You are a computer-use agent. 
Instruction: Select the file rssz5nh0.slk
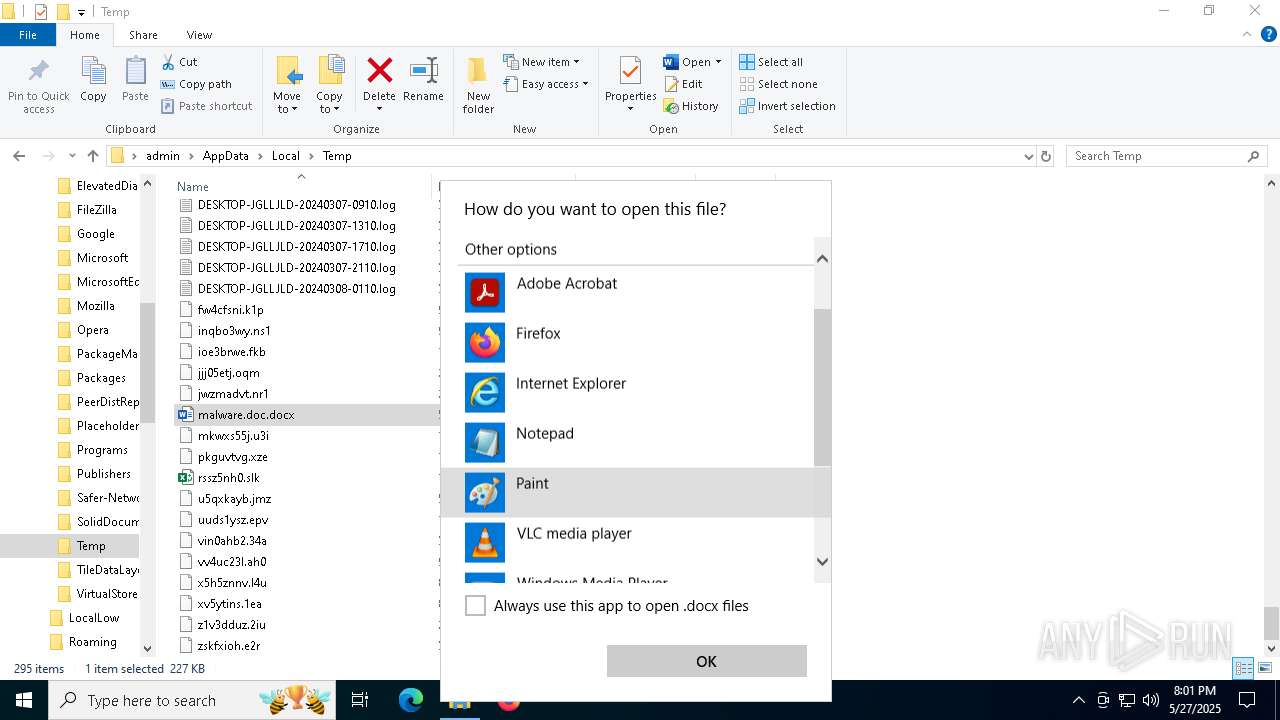[229, 478]
